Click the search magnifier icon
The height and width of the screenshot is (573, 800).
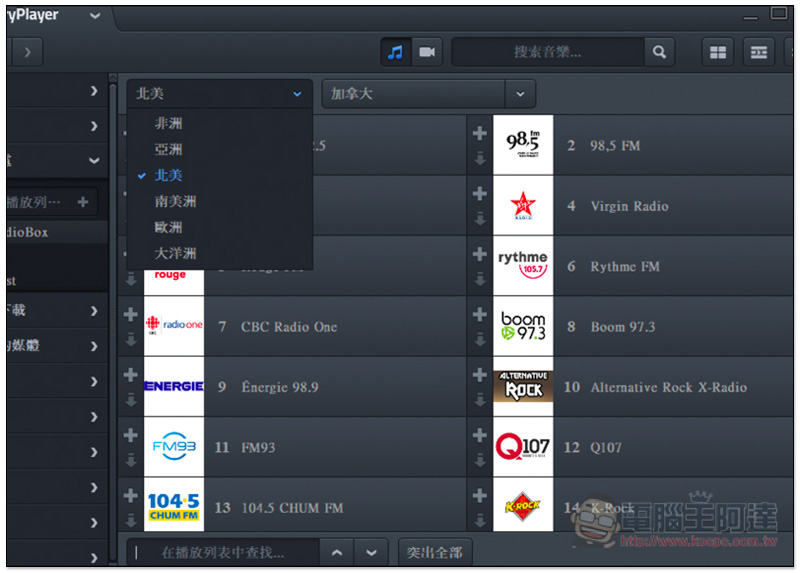(659, 52)
